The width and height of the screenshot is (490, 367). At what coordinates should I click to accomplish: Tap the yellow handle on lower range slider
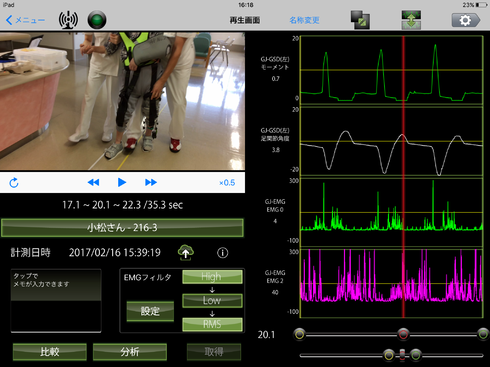click(x=389, y=355)
